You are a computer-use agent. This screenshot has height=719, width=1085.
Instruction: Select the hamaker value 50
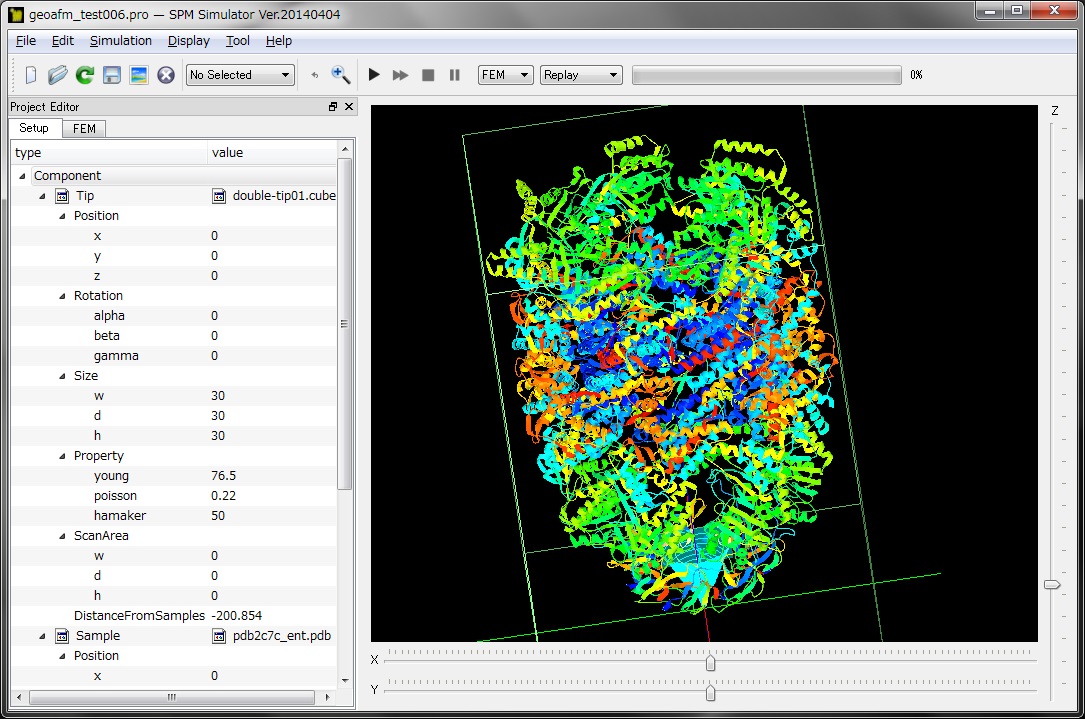(218, 516)
